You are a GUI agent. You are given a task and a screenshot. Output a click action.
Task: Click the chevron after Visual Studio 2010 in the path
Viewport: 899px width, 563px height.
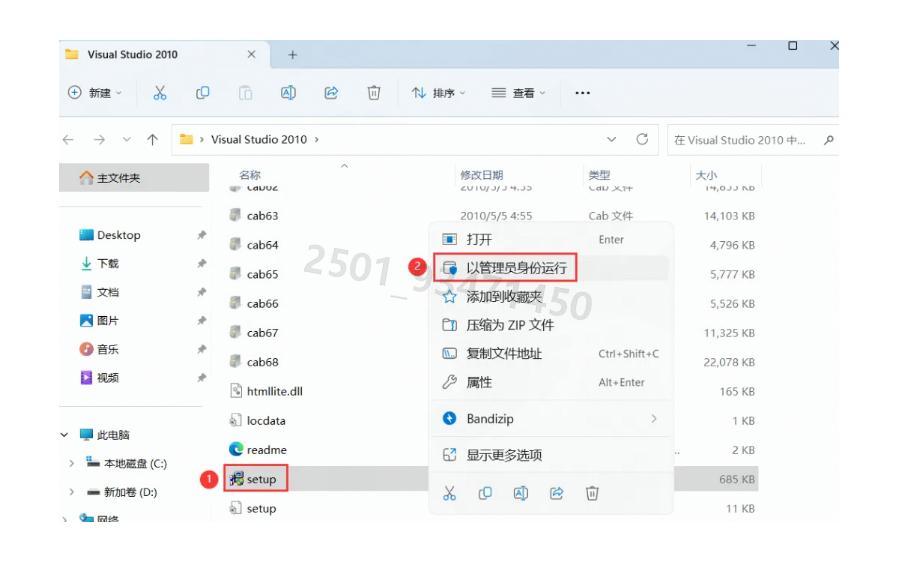[316, 139]
